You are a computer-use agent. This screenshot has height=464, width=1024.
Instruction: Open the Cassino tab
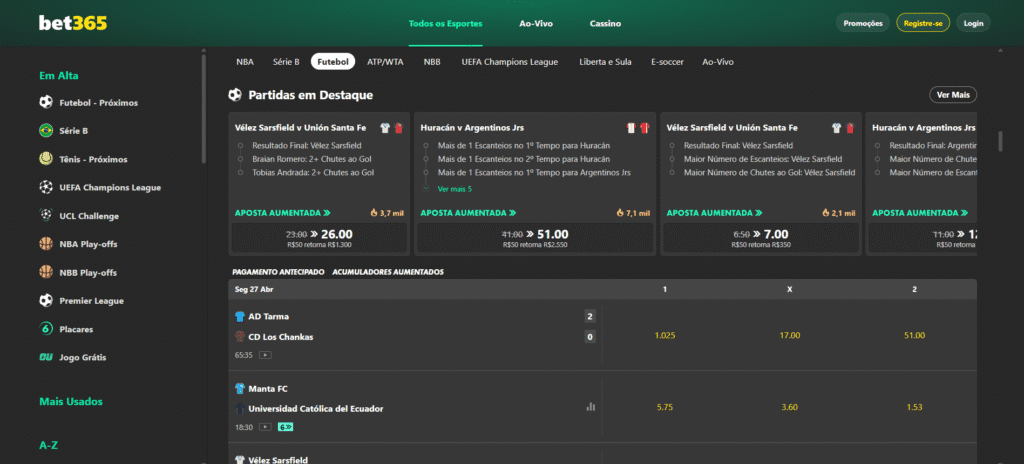[x=605, y=24]
